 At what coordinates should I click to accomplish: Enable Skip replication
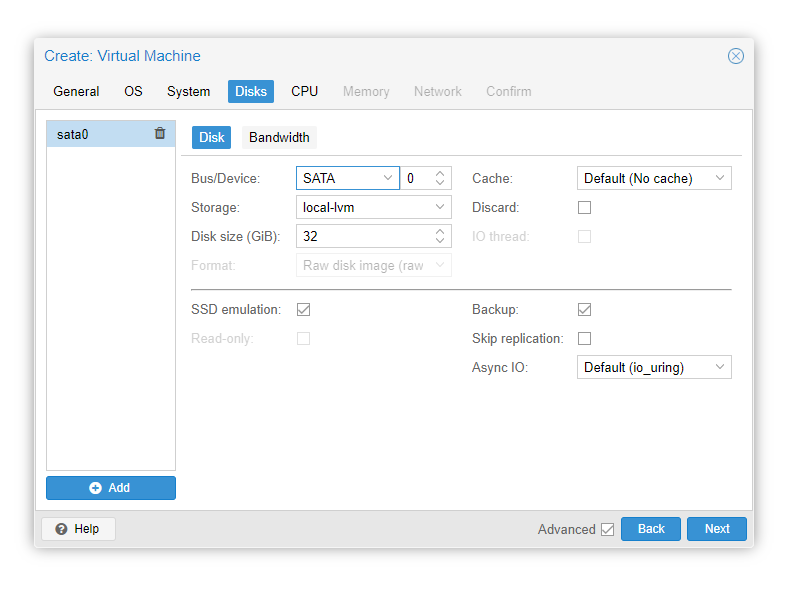[584, 338]
